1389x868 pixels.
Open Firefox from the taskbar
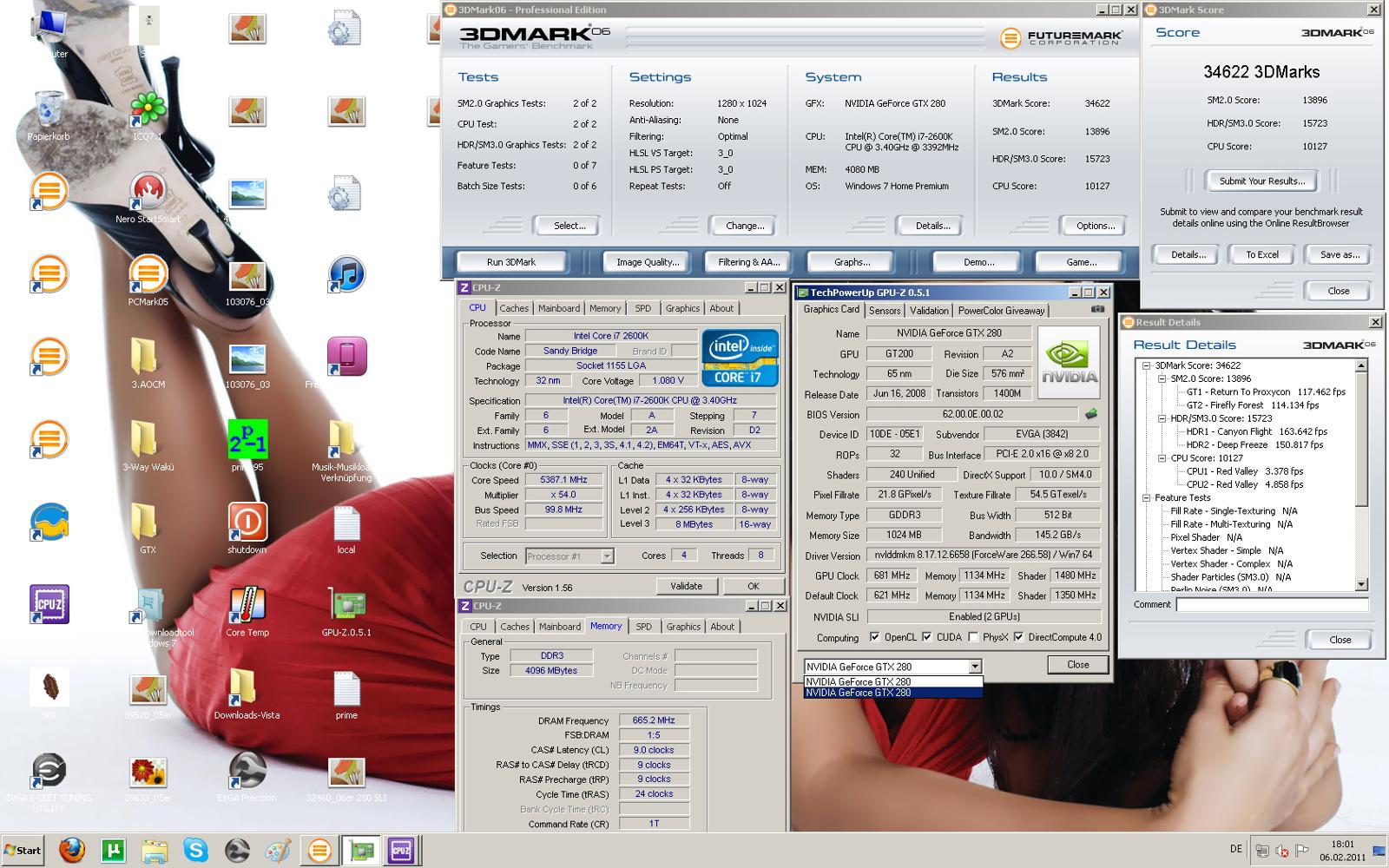(x=72, y=851)
